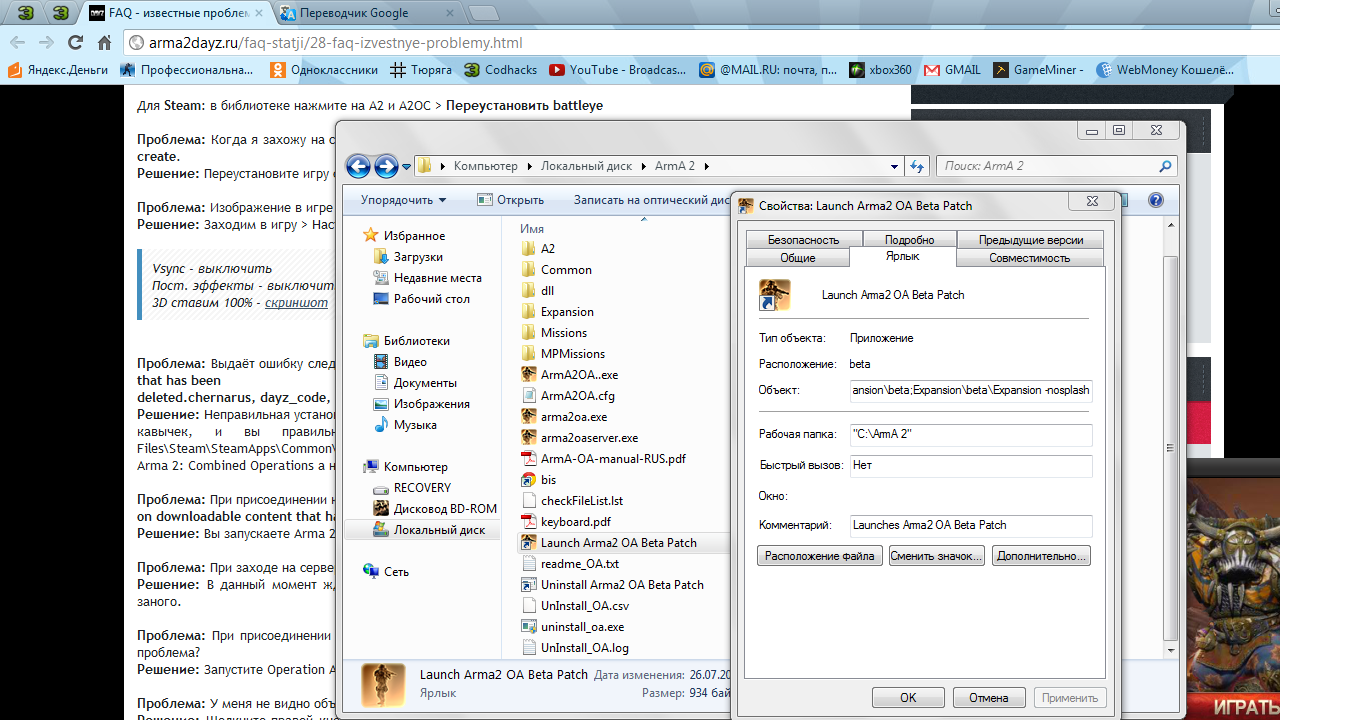Click Комментарий input field
Viewport: 1360px width, 720px height.
[x=970, y=525]
